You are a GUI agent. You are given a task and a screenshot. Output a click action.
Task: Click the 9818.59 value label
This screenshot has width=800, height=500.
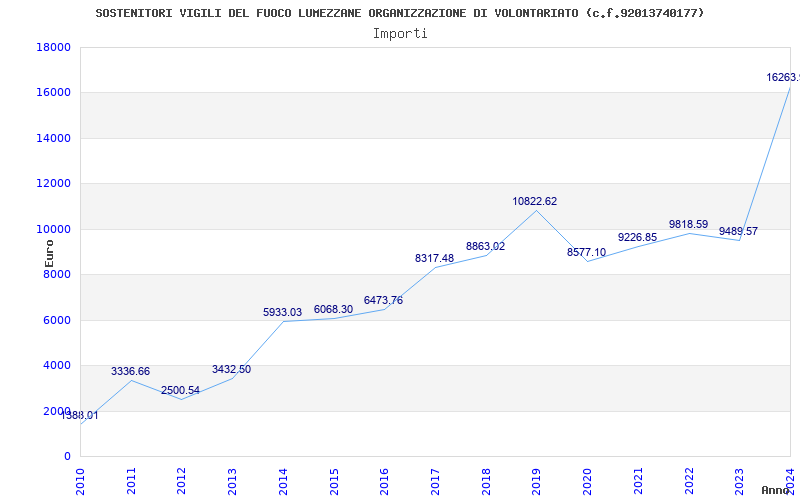click(x=688, y=224)
